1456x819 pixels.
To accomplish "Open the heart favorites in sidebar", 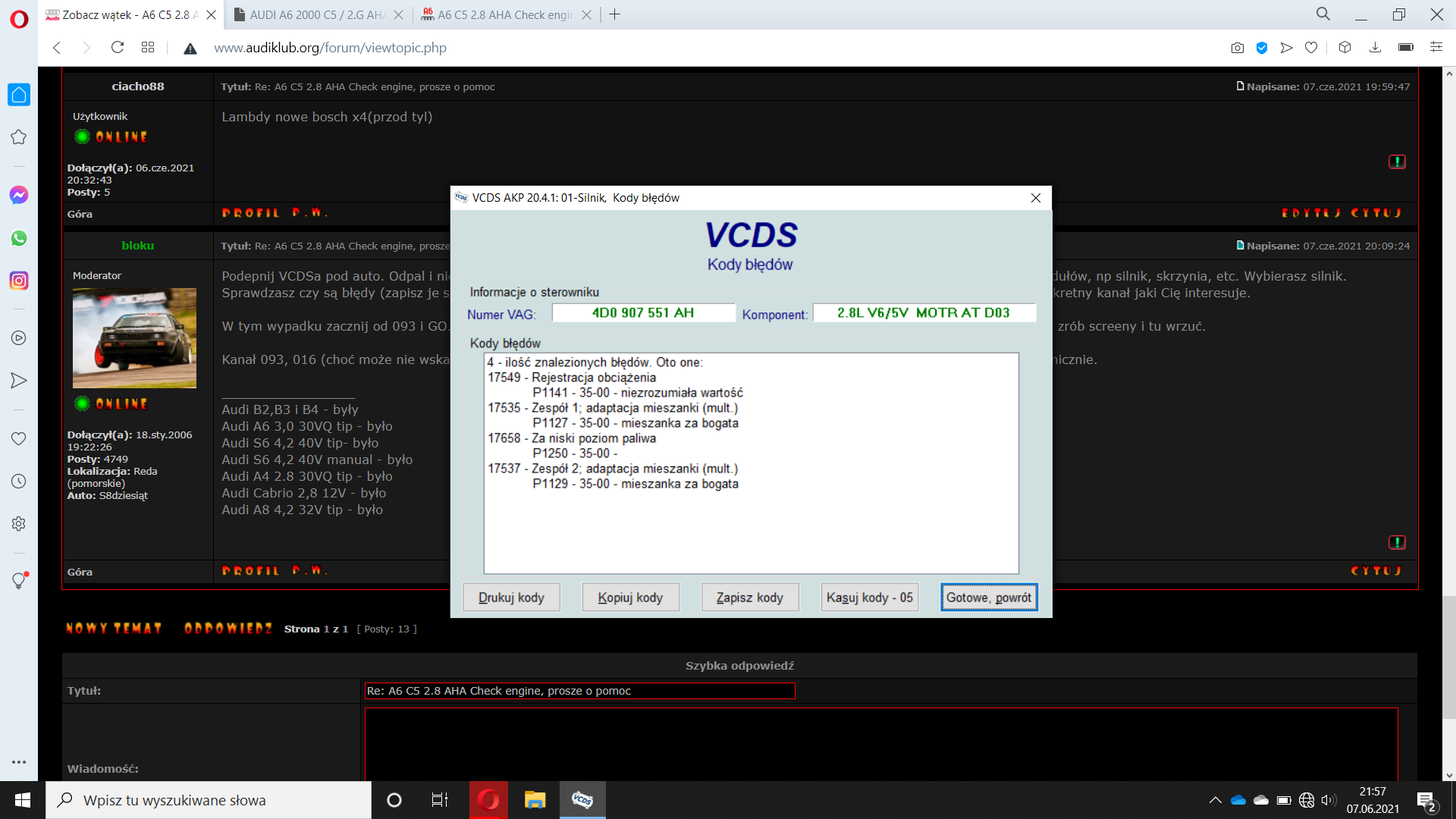I will pyautogui.click(x=19, y=438).
